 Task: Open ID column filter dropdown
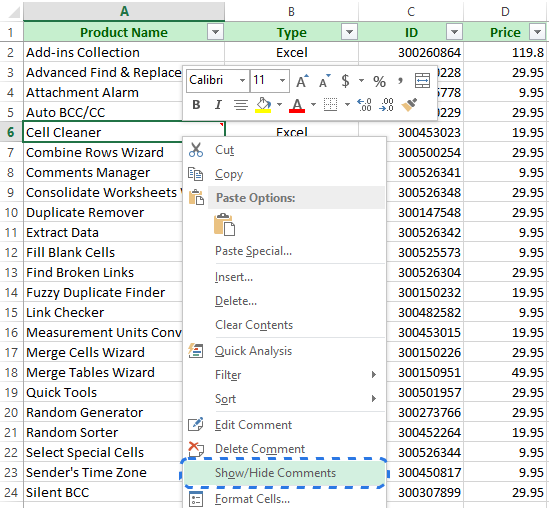(454, 32)
